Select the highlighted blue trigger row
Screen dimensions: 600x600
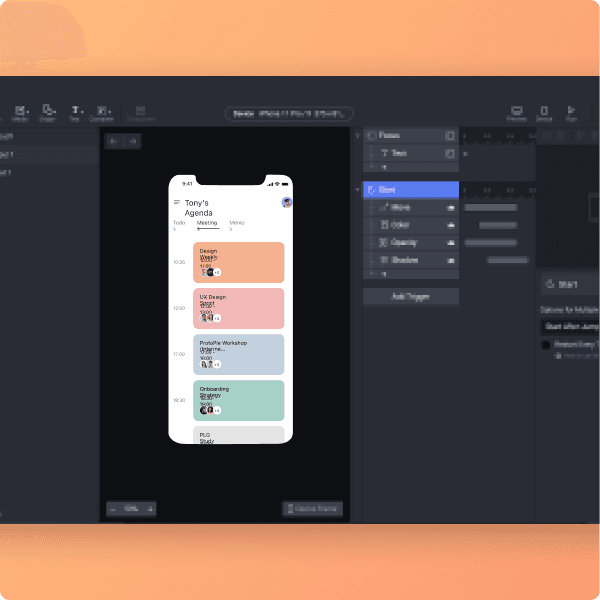click(411, 190)
